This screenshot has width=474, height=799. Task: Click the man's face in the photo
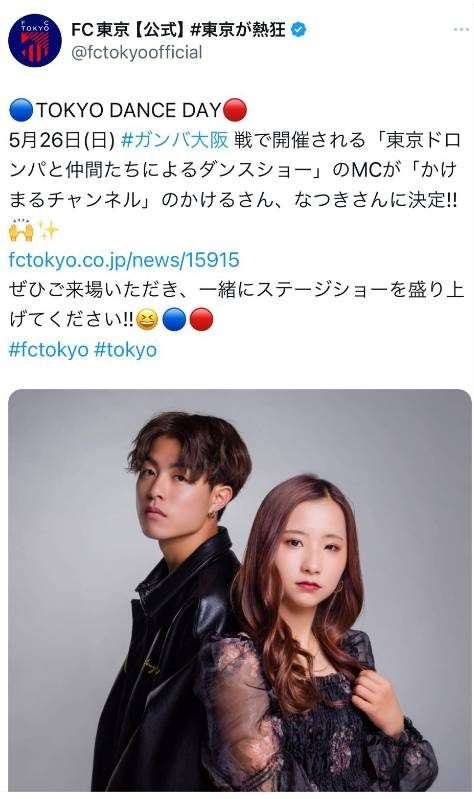tap(175, 493)
